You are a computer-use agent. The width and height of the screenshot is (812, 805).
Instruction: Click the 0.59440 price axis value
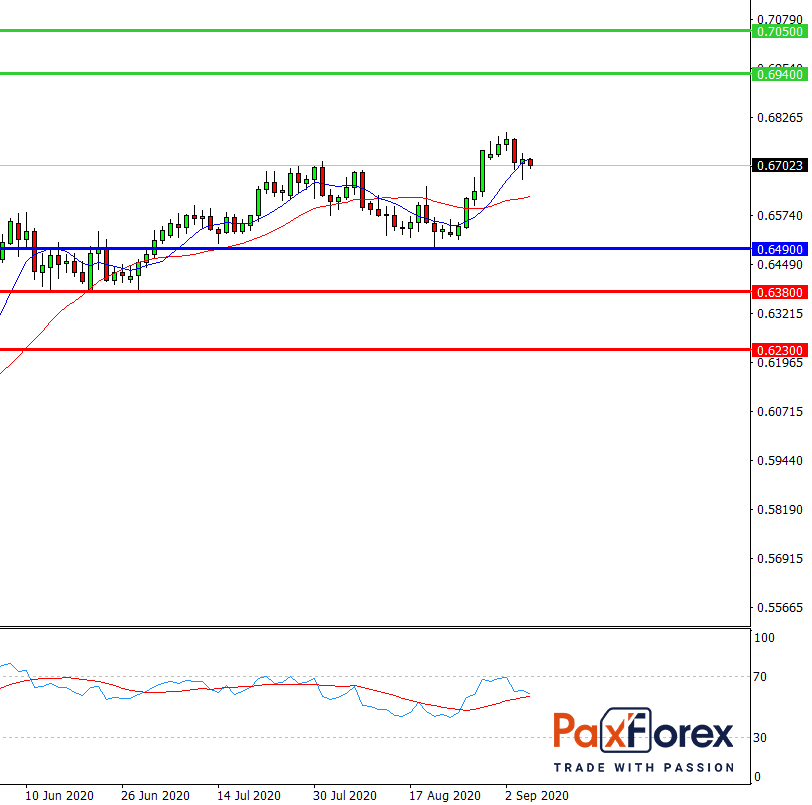(780, 461)
